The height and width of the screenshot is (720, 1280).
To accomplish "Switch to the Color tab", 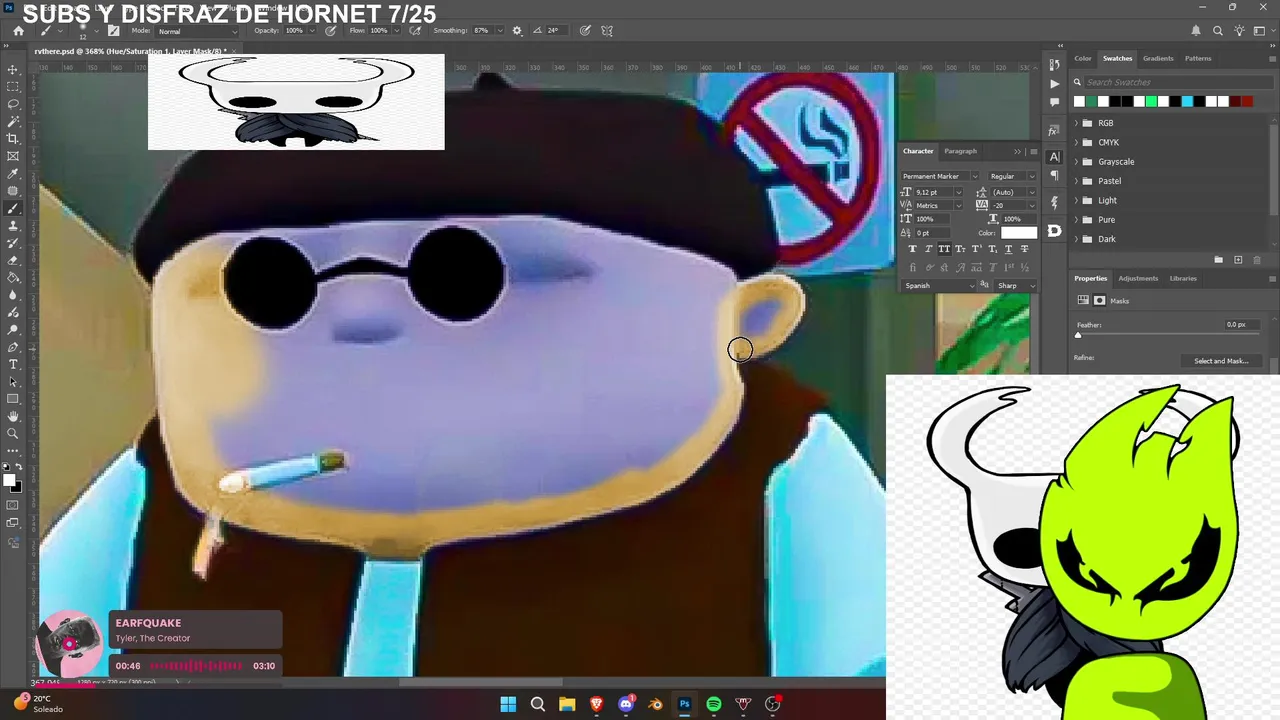I will 1083,58.
